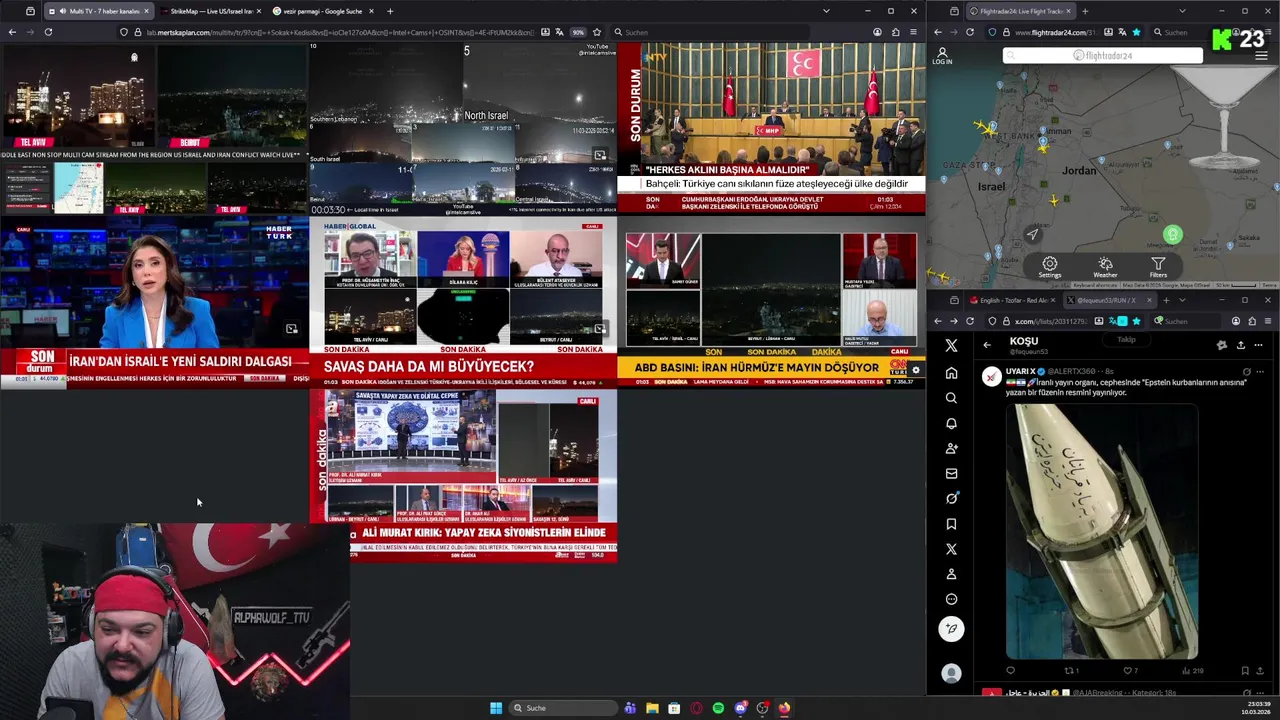Screen dimensions: 1280x720
Task: Compose a new post on X
Action: [951, 628]
